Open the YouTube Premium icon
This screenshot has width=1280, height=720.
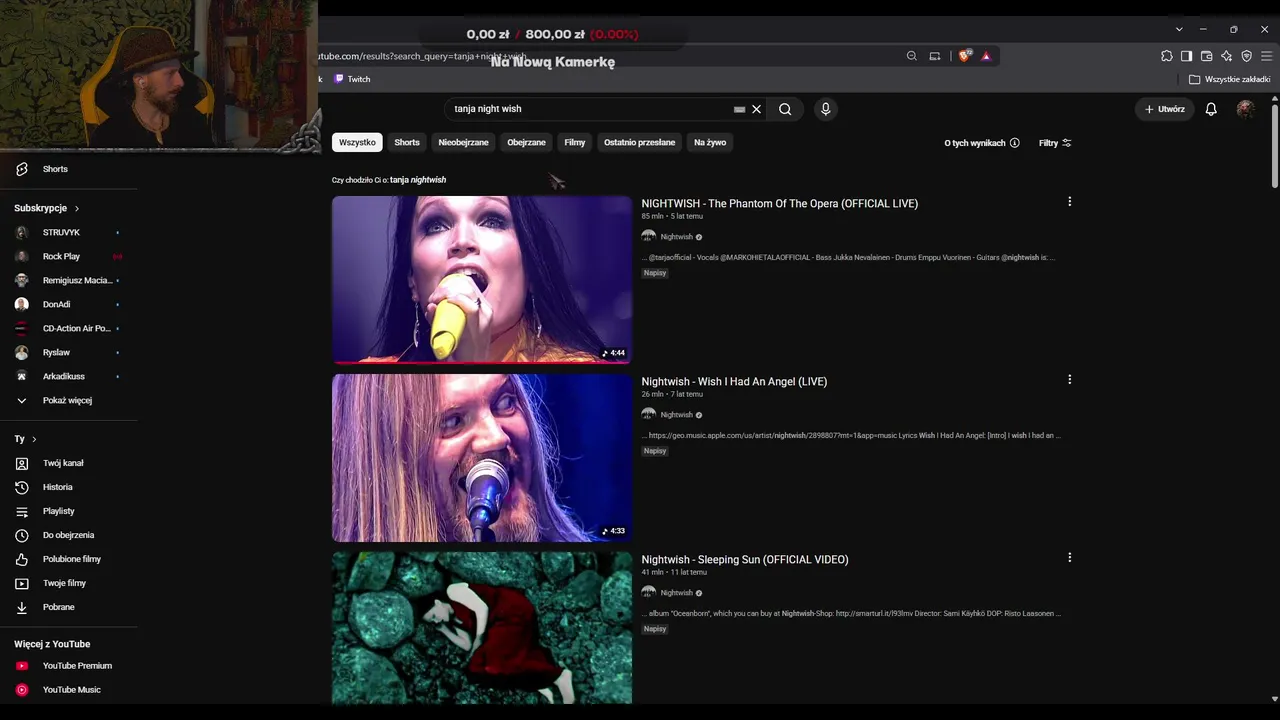22,666
